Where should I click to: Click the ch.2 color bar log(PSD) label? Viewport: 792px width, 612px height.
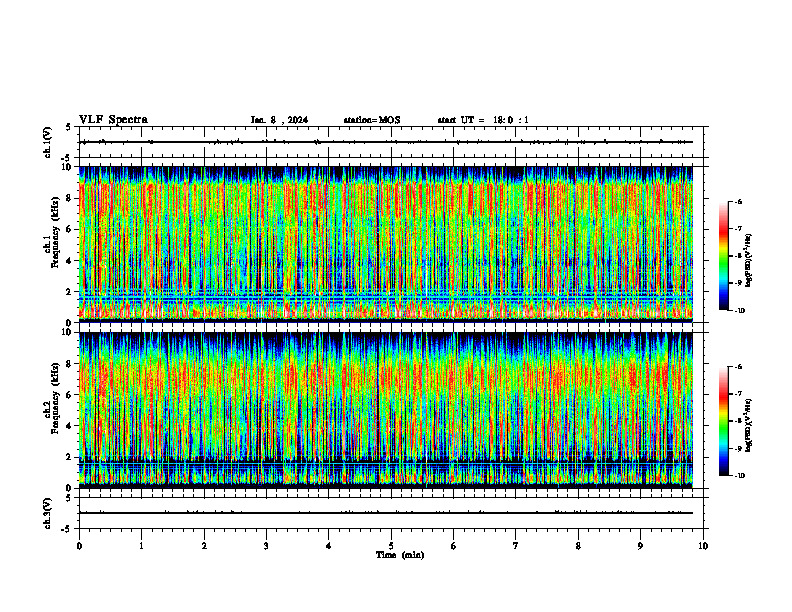(x=749, y=425)
